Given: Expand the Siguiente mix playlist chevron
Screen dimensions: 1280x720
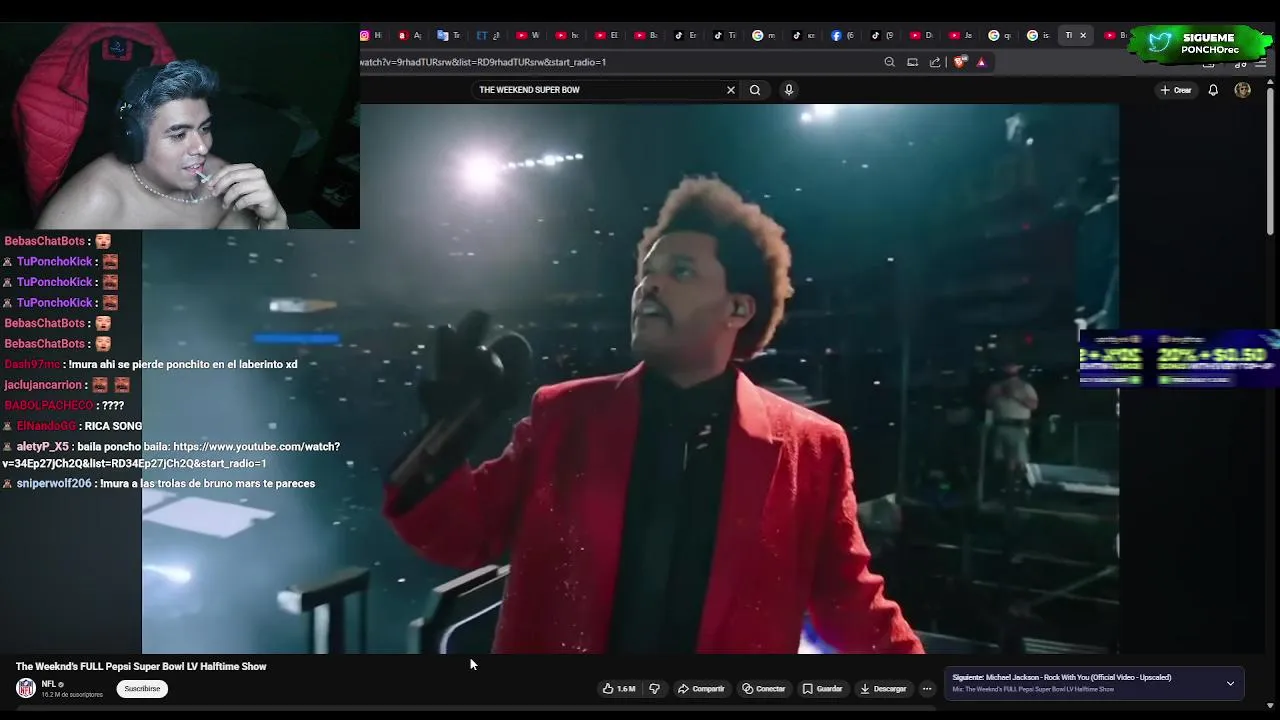Looking at the screenshot, I should point(1230,684).
